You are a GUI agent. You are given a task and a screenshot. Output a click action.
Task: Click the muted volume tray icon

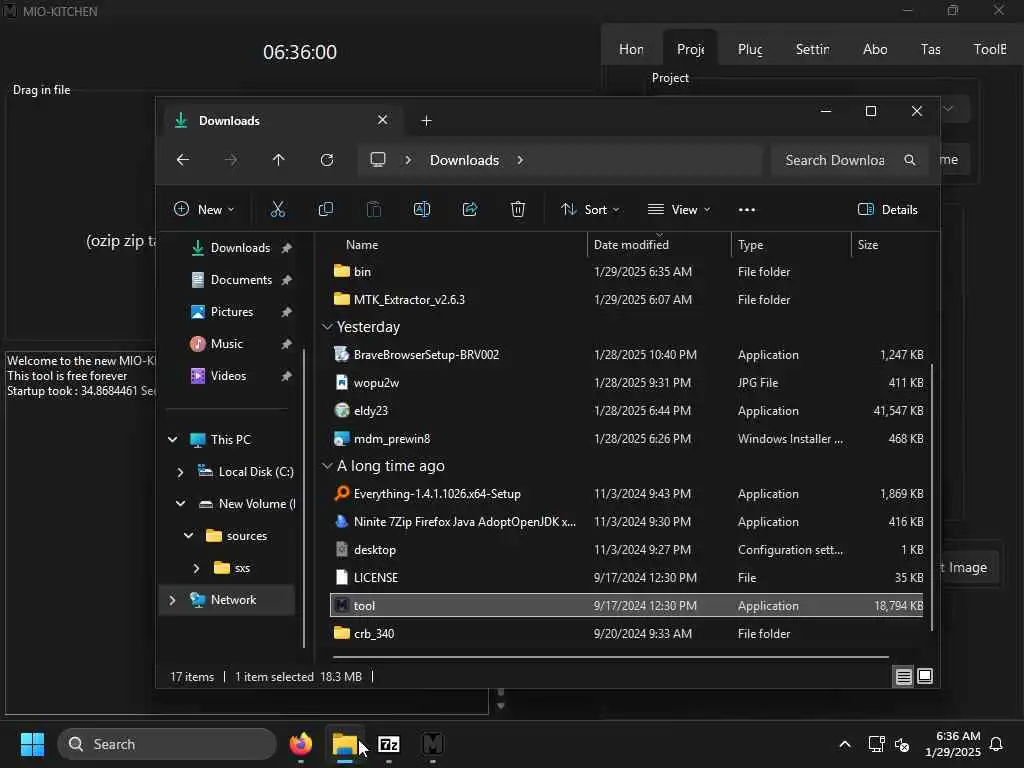902,744
